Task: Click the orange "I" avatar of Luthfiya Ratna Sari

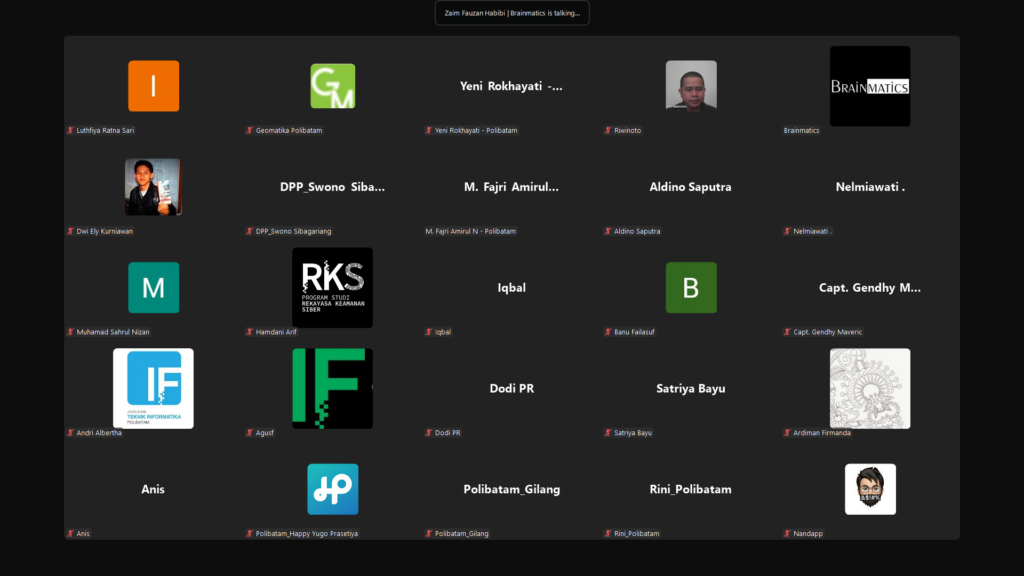Action: 153,86
